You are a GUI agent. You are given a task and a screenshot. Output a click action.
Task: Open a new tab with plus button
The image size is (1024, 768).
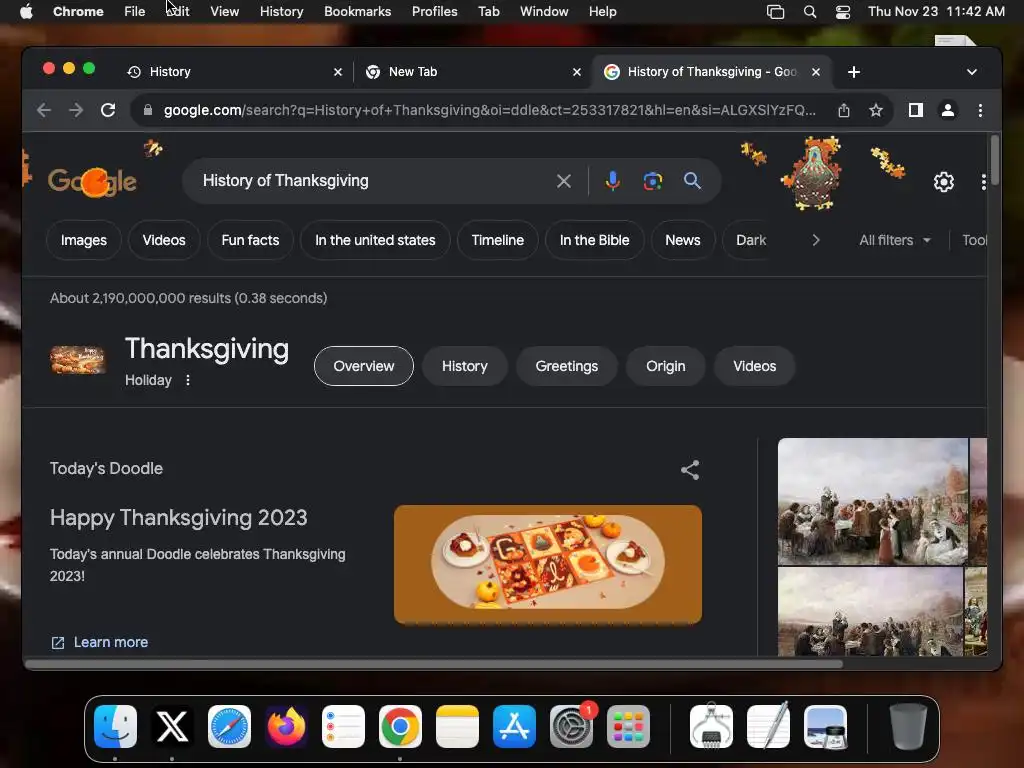[x=854, y=72]
